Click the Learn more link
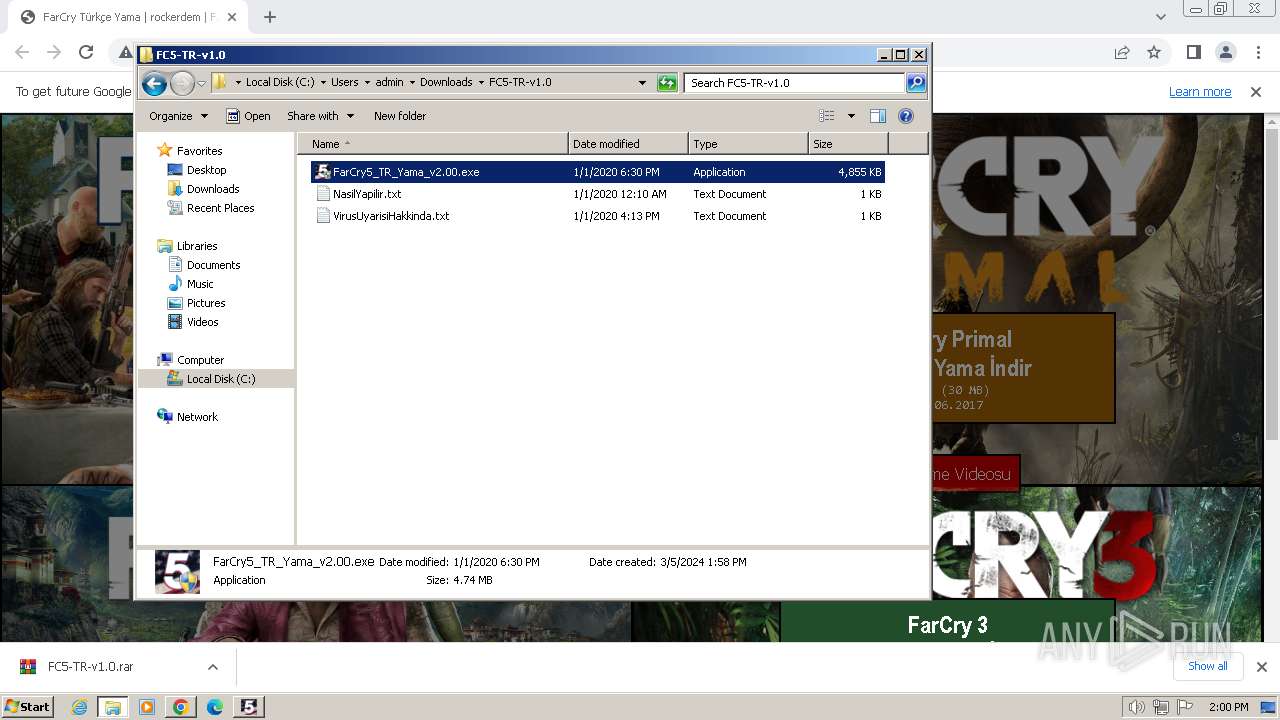 point(1200,92)
